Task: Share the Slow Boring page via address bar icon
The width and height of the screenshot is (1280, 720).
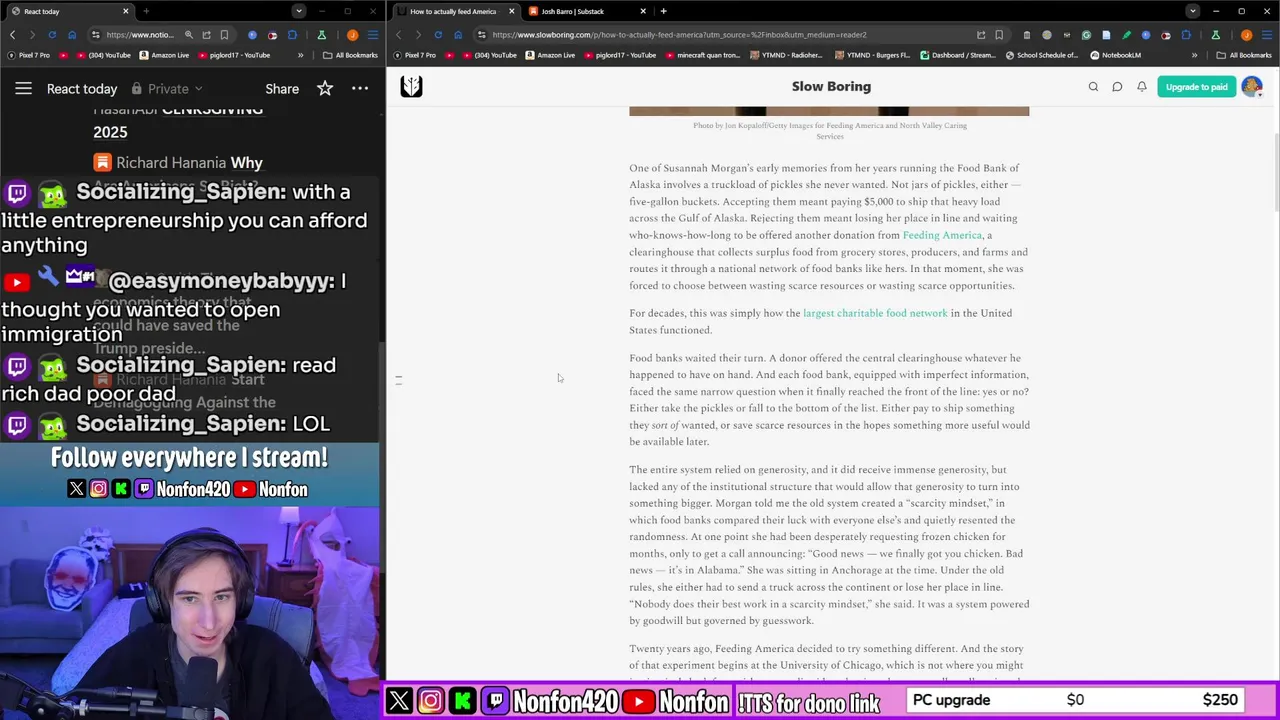Action: (981, 35)
